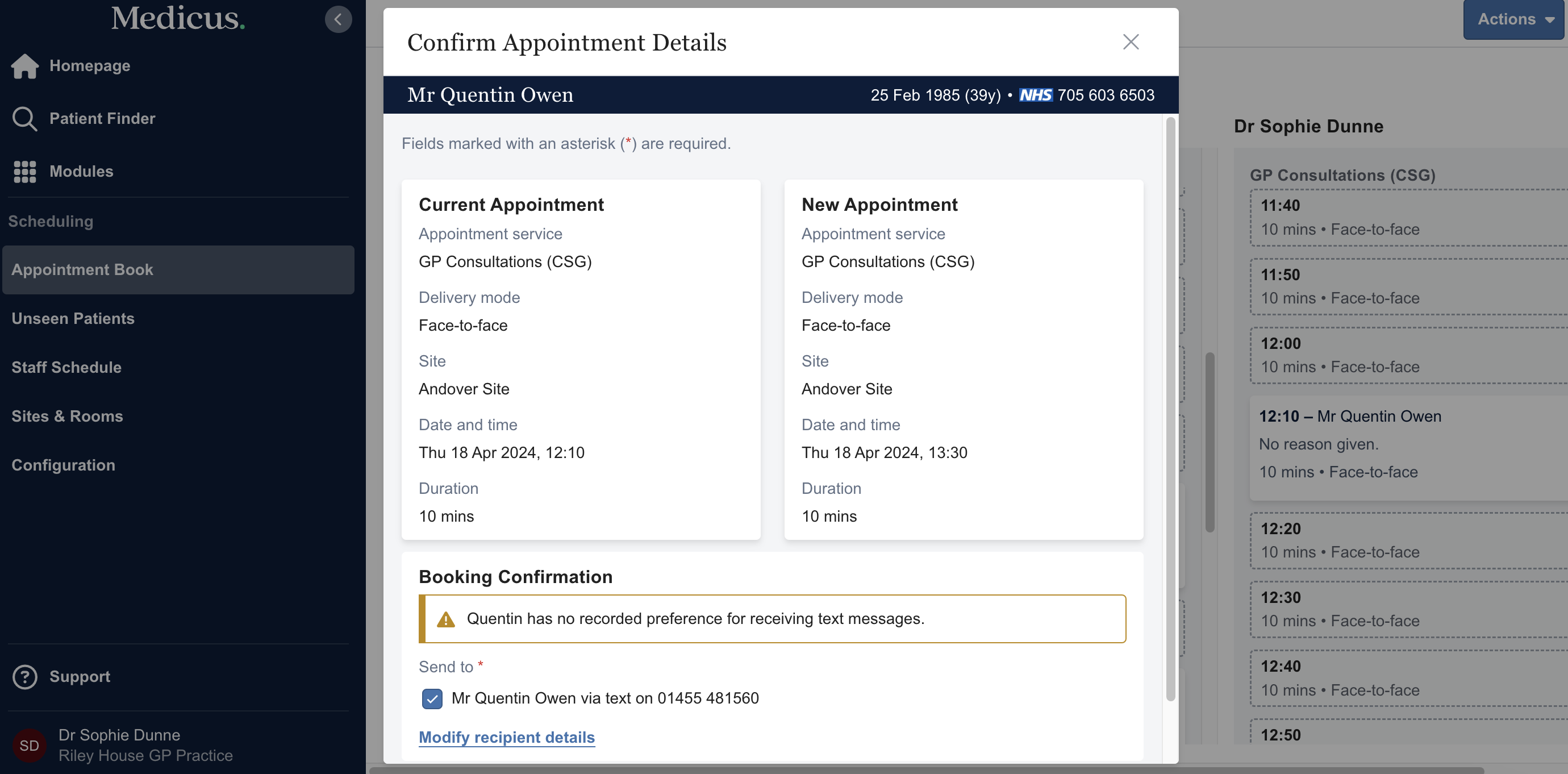Click the warning triangle in Booking Confirmation

(x=445, y=619)
